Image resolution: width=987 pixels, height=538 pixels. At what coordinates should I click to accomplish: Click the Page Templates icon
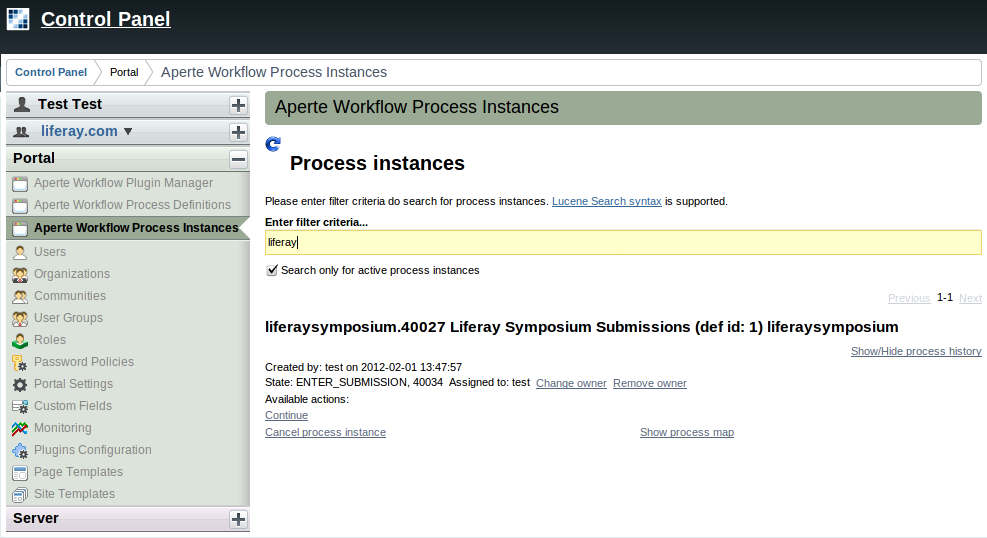click(20, 473)
